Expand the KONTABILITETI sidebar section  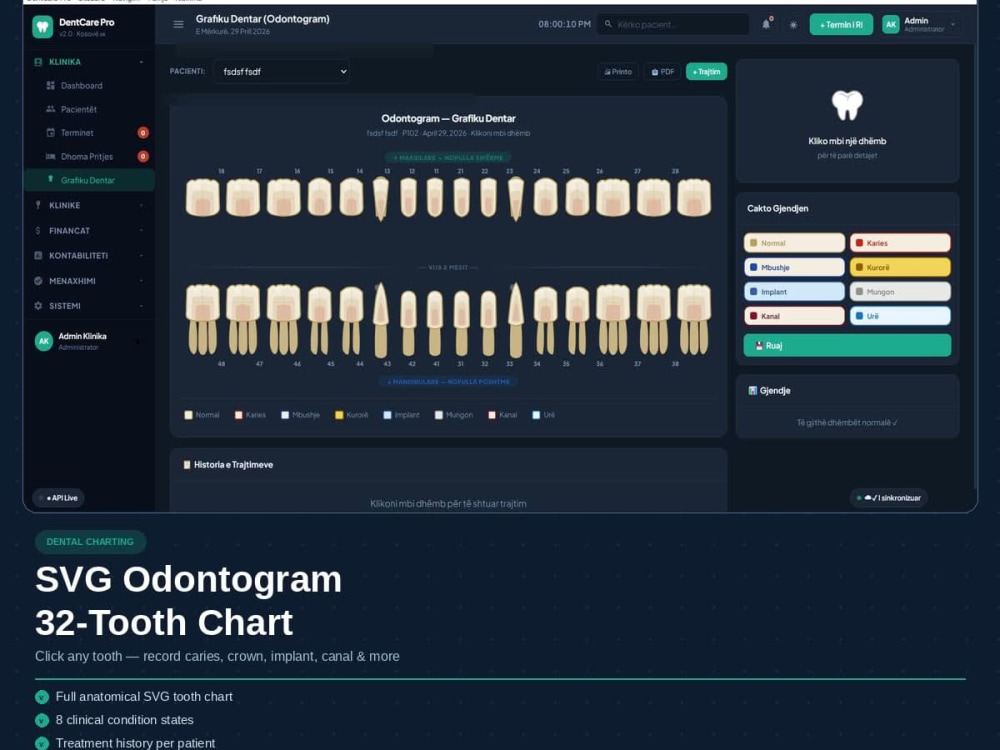(x=89, y=255)
